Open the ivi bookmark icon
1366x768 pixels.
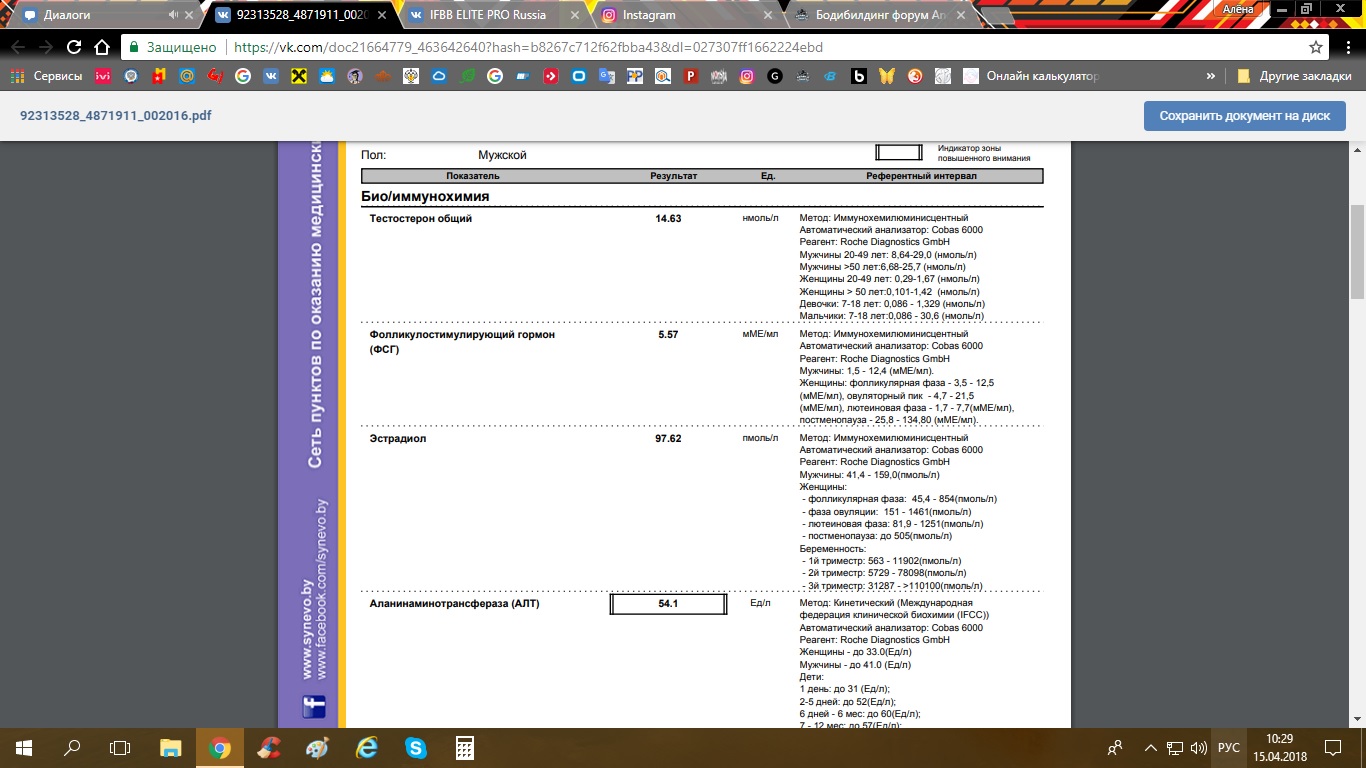tap(103, 76)
